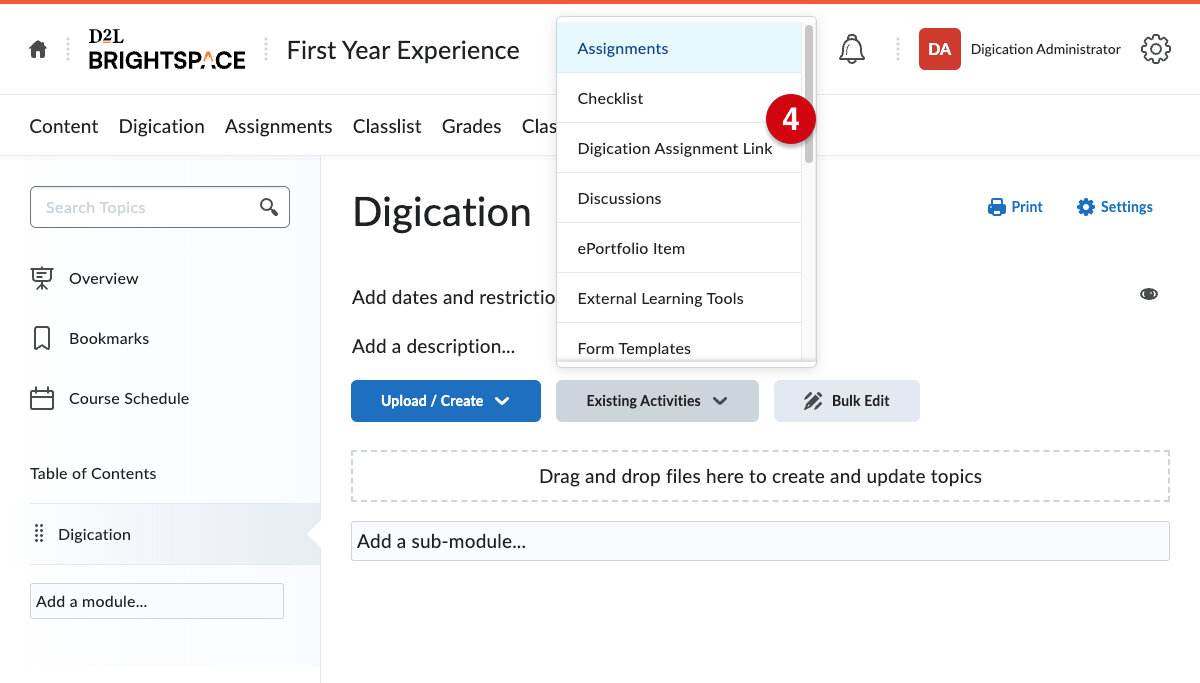1200x683 pixels.
Task: Click the Print link
Action: tap(1015, 207)
